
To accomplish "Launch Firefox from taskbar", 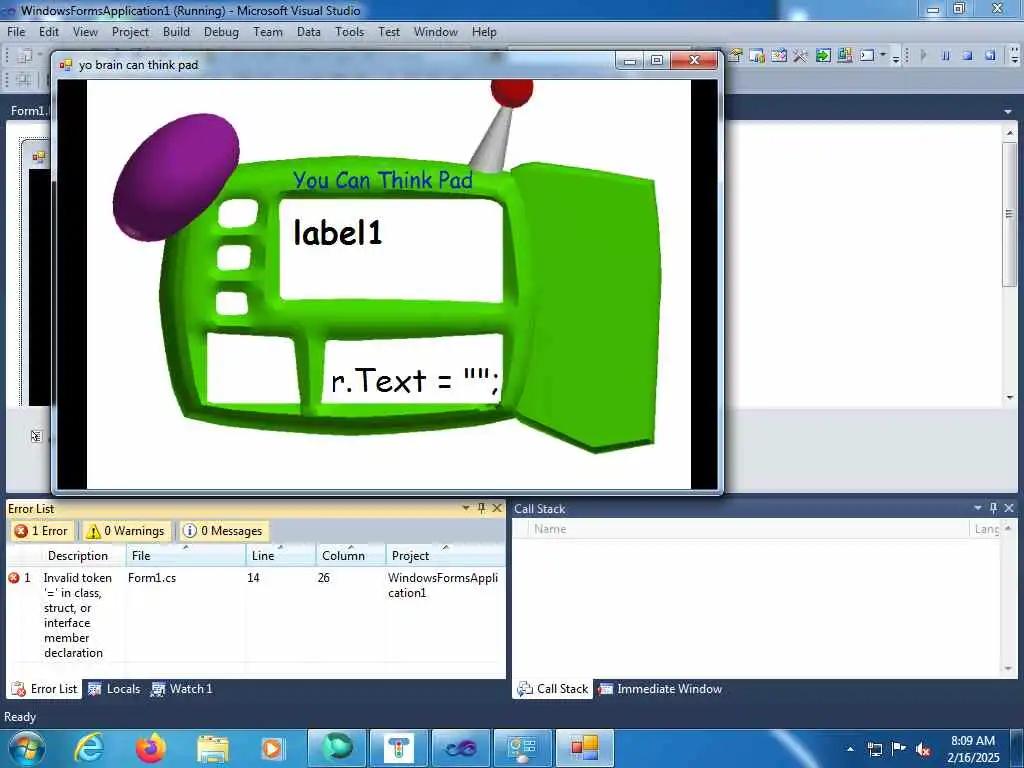I will click(x=151, y=748).
